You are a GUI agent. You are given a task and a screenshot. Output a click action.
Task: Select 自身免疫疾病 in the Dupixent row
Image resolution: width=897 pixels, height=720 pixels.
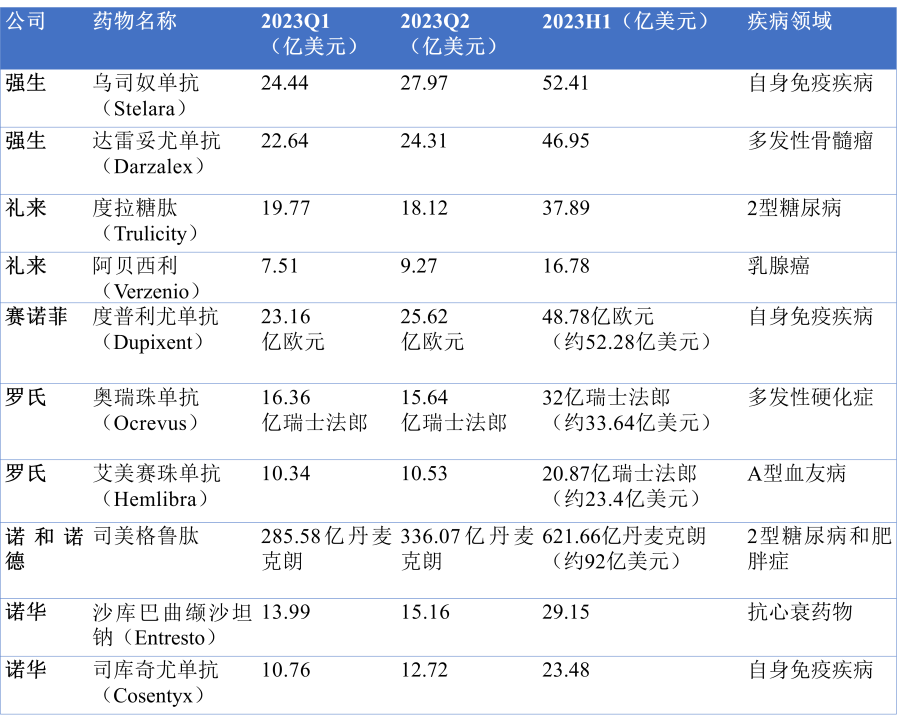tap(811, 317)
